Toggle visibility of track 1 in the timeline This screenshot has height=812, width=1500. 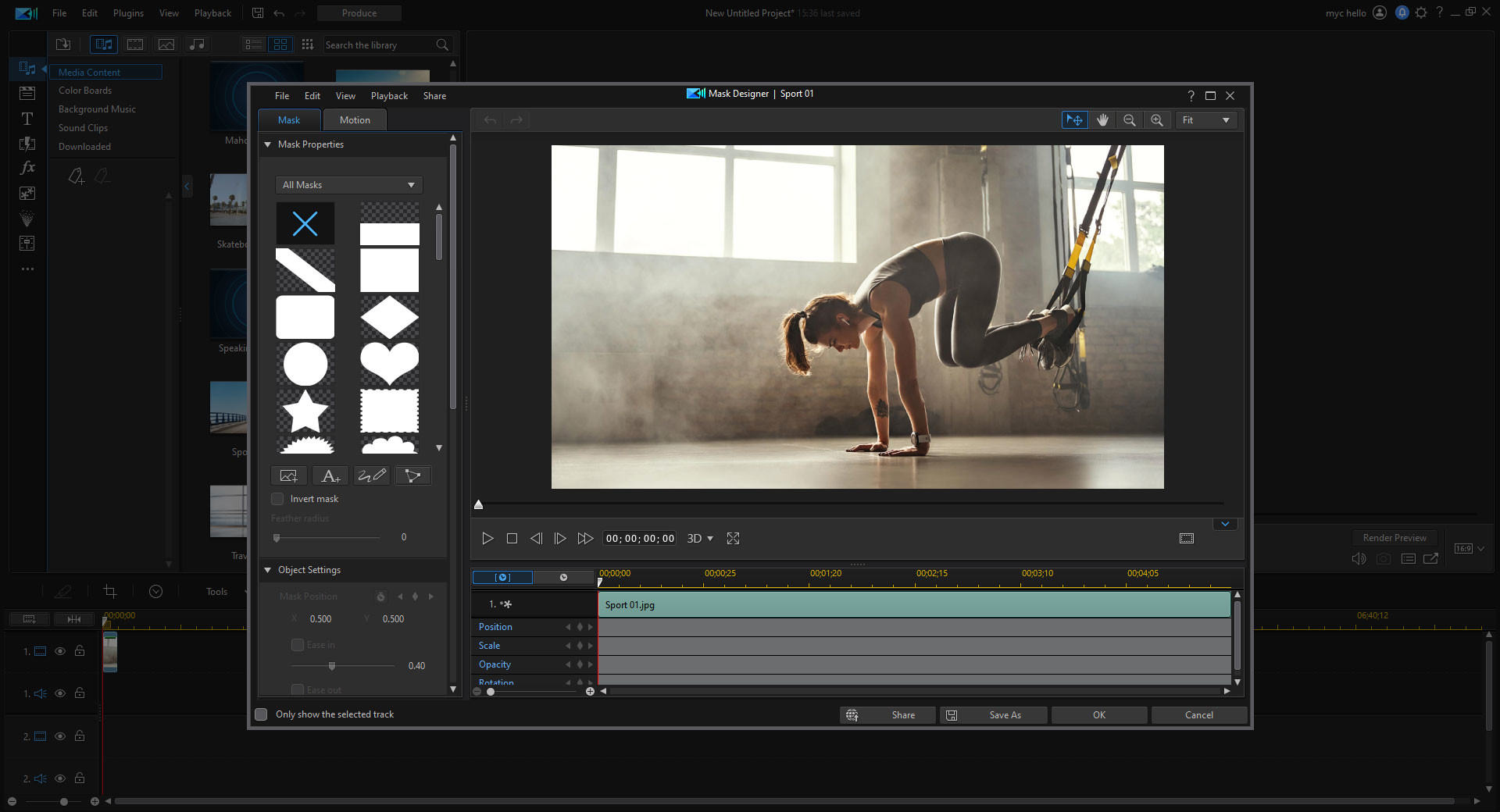point(60,650)
